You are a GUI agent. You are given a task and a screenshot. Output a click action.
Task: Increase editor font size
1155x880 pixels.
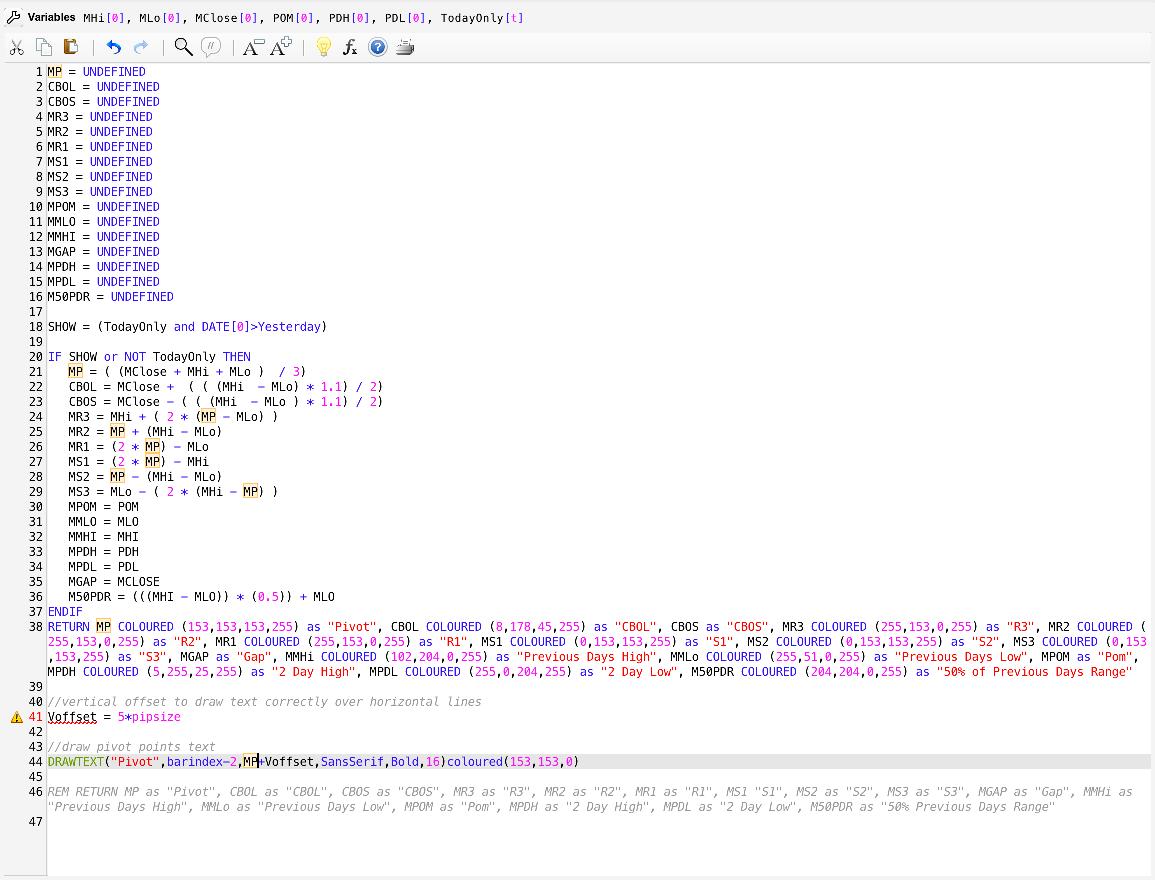tap(281, 47)
